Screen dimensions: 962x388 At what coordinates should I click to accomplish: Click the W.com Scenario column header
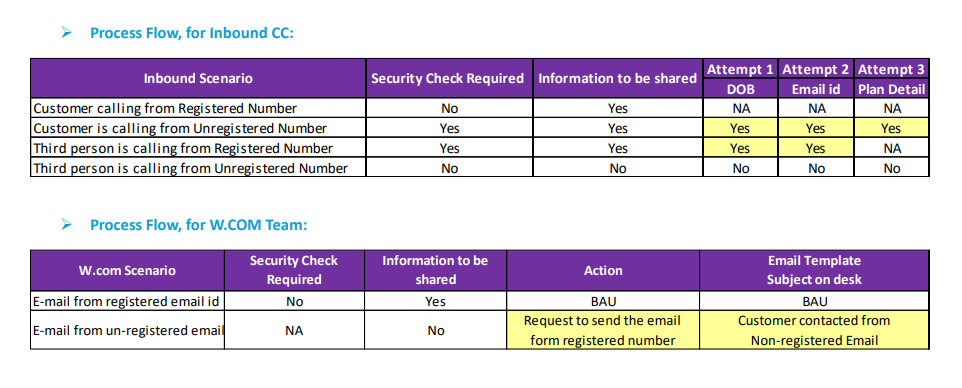[x=127, y=271]
